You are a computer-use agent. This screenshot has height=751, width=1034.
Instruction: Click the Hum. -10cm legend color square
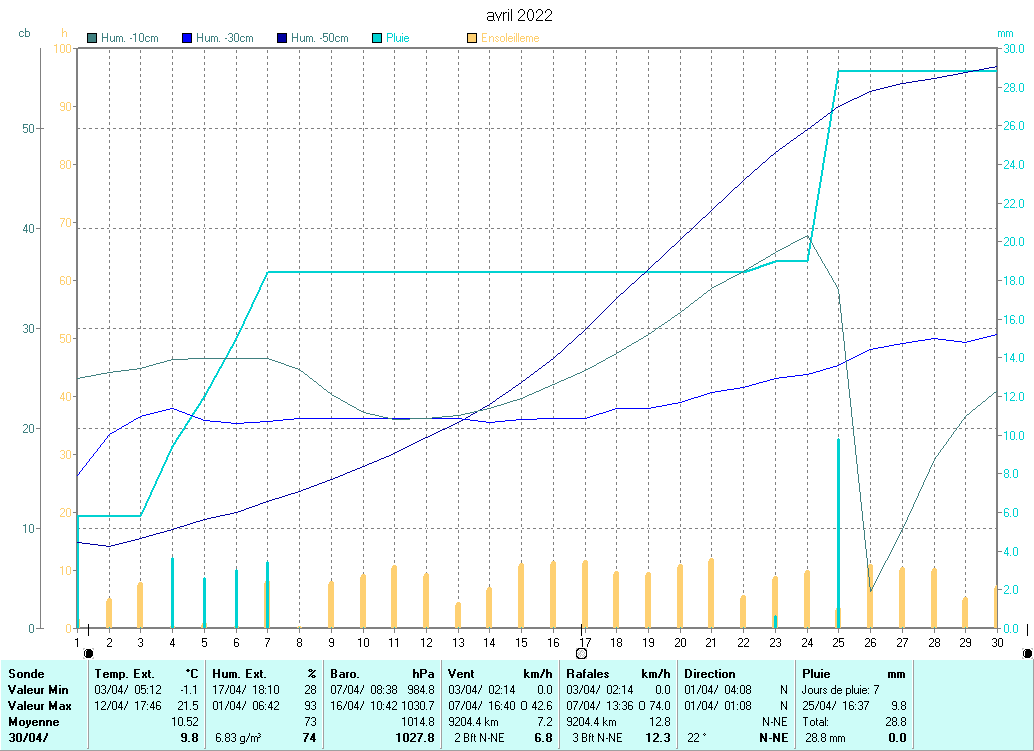tap(92, 38)
